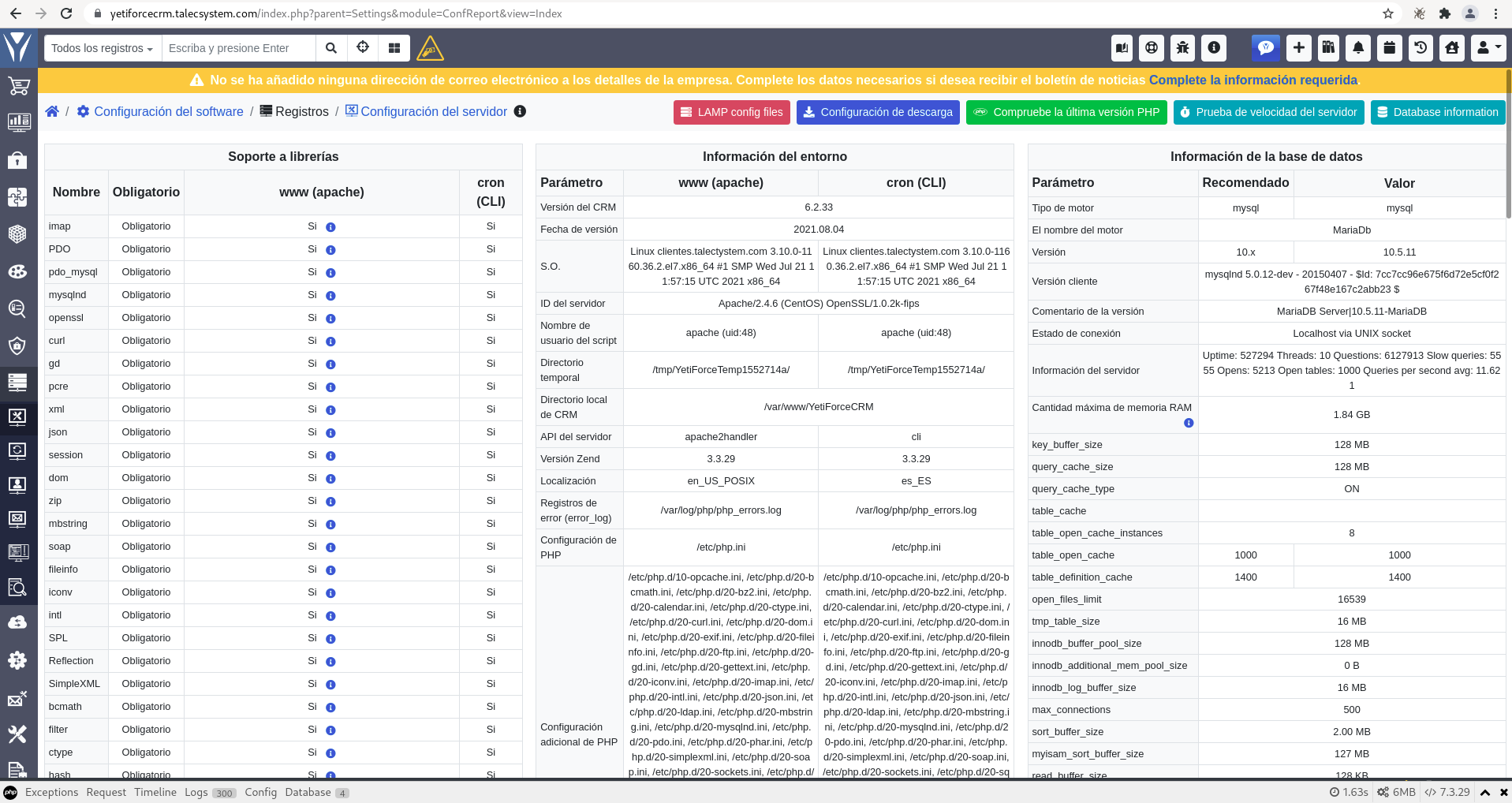Click the crosshair advanced search icon
This screenshot has width=1512, height=803.
363,48
